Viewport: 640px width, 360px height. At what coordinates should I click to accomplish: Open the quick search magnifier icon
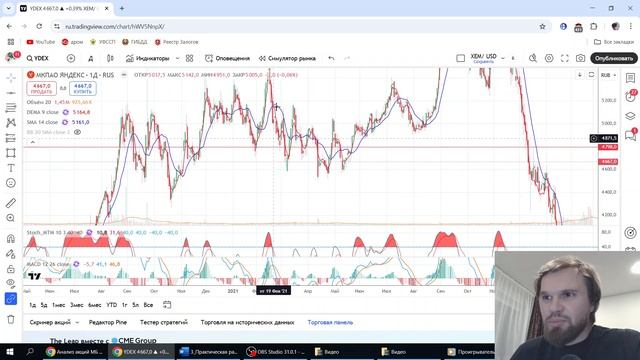(x=533, y=58)
